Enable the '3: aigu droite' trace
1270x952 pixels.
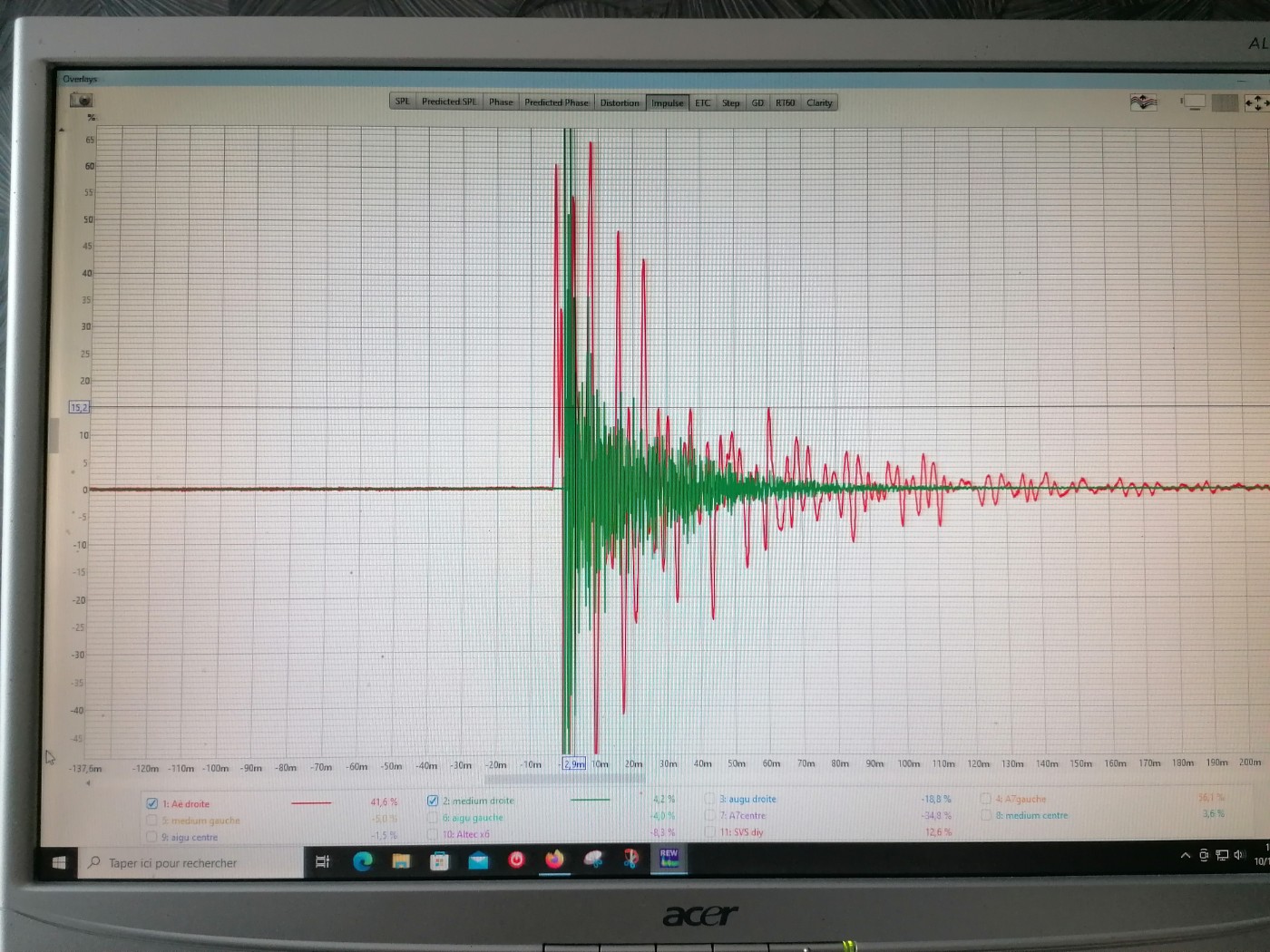click(710, 799)
